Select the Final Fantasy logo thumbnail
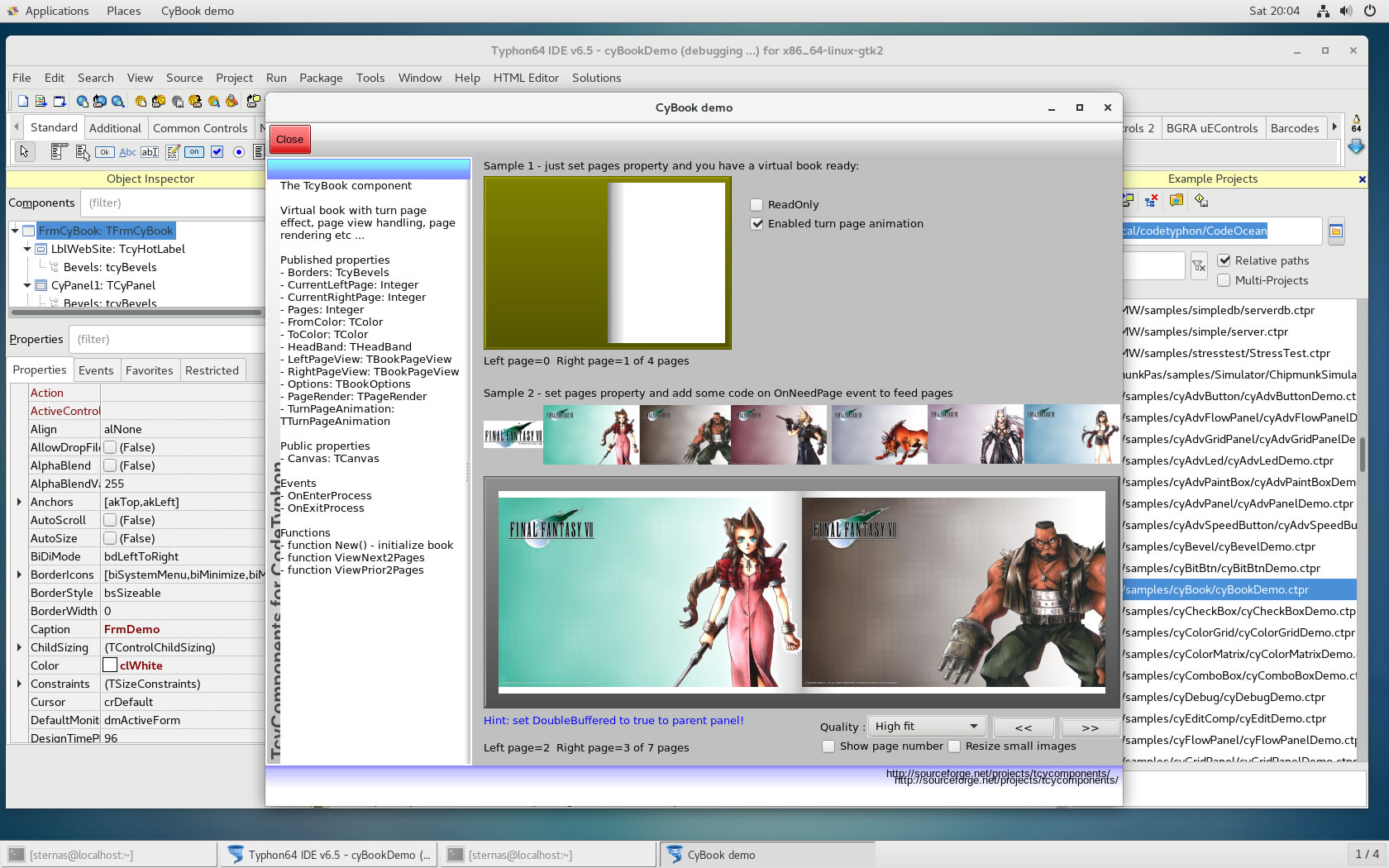The image size is (1389, 868). (513, 435)
